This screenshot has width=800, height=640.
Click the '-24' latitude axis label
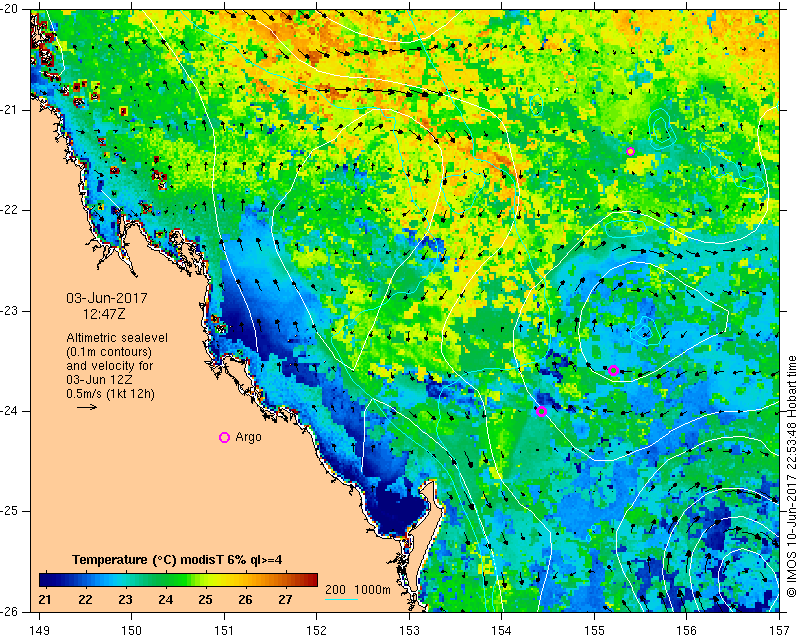click(x=9, y=411)
